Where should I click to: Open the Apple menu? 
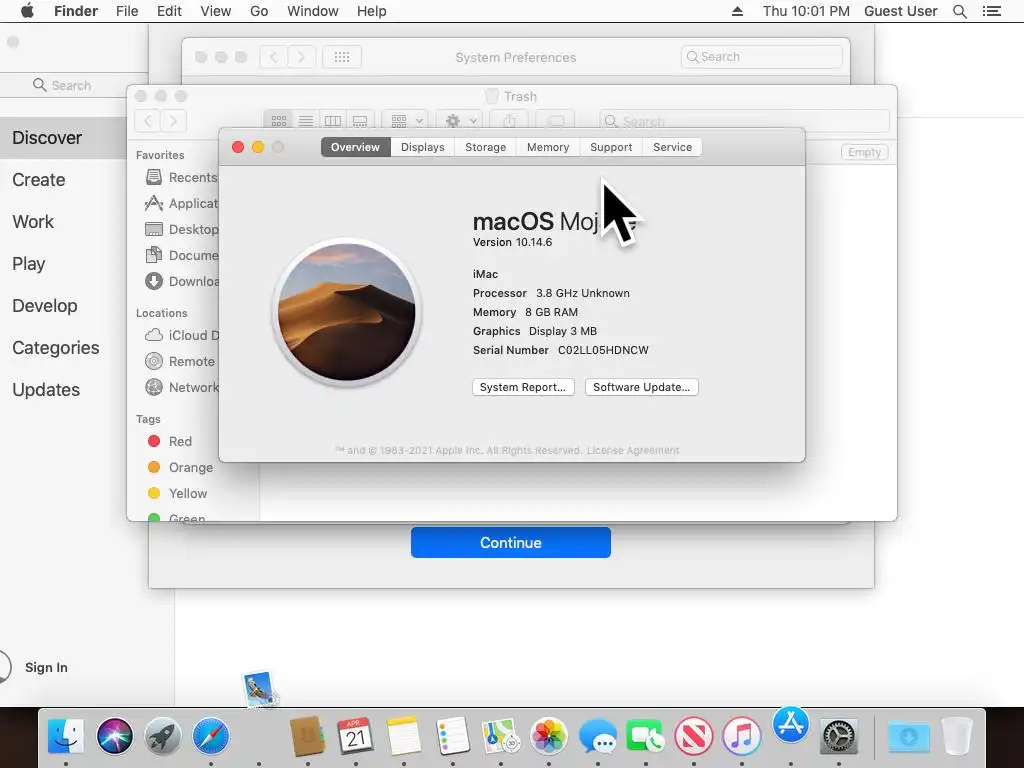[x=27, y=11]
